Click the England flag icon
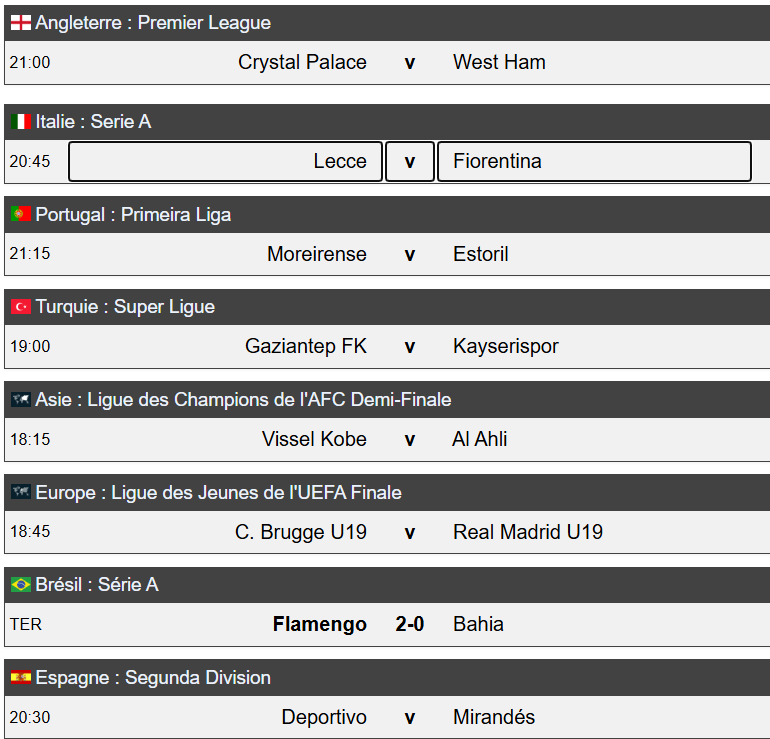Screen dimensions: 770x739 pos(21,23)
